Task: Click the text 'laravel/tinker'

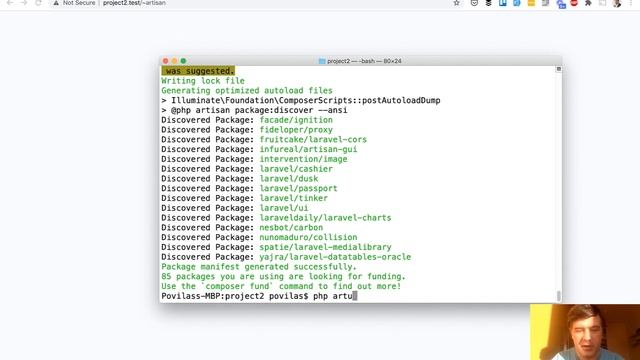Action: pos(293,198)
